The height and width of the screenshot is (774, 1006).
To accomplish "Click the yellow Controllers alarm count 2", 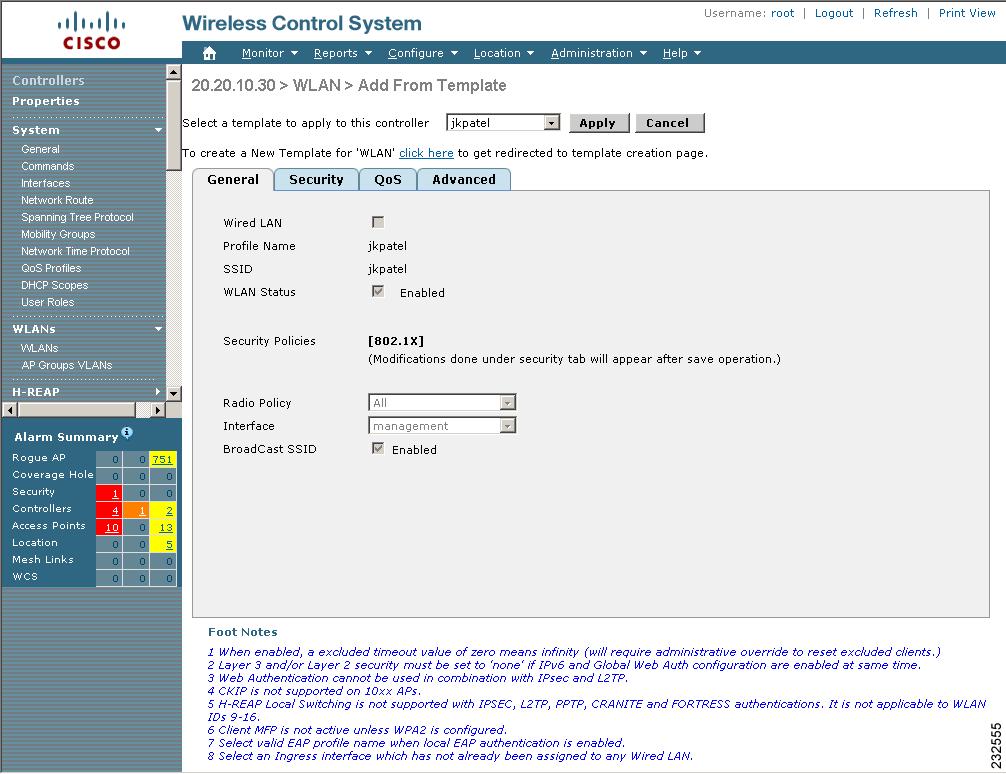I will pos(162,510).
